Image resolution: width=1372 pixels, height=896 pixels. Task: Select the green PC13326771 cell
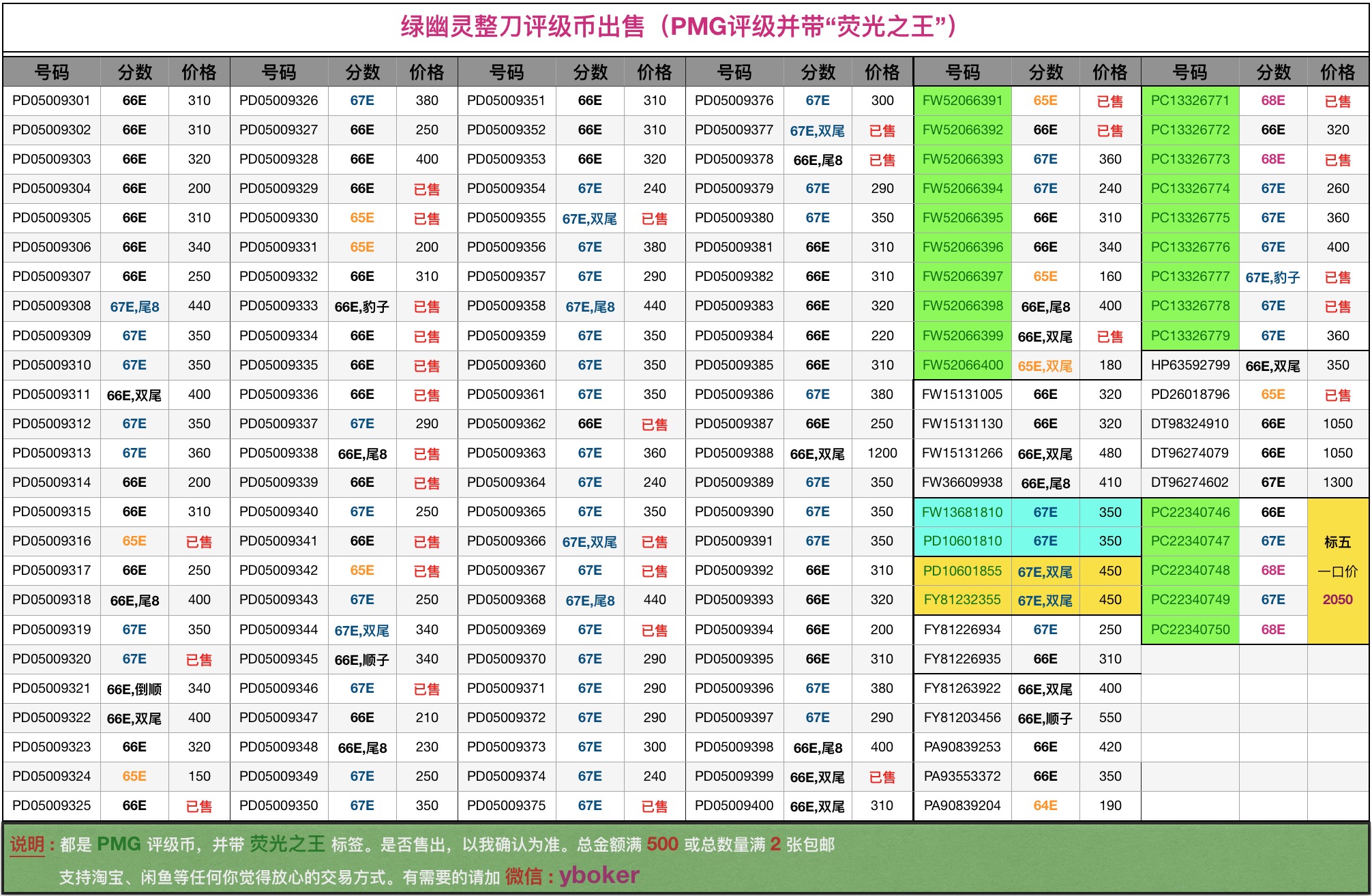[1190, 100]
